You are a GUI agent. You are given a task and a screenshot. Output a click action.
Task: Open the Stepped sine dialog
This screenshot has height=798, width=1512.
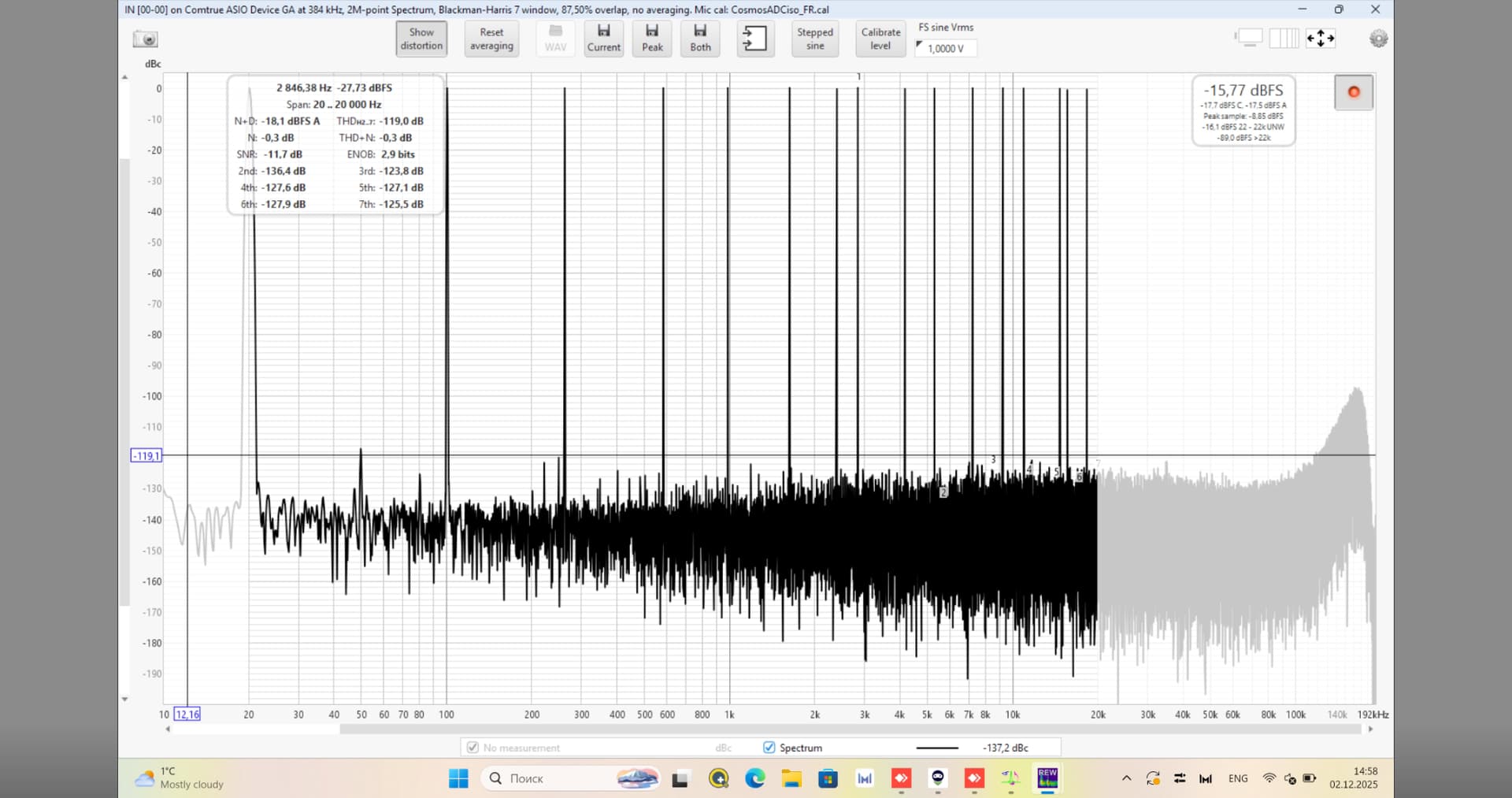[x=815, y=39]
